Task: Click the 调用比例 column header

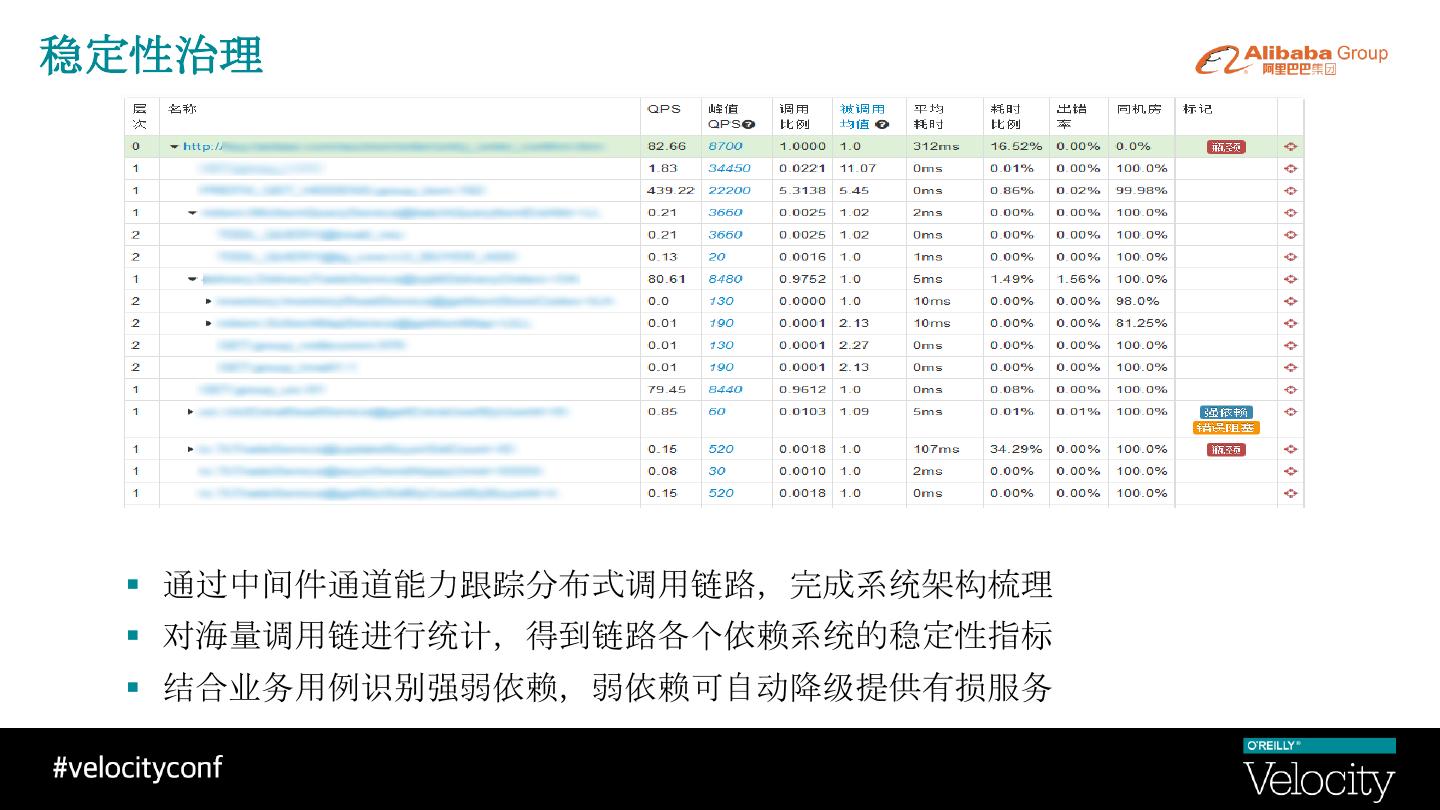Action: (x=795, y=117)
